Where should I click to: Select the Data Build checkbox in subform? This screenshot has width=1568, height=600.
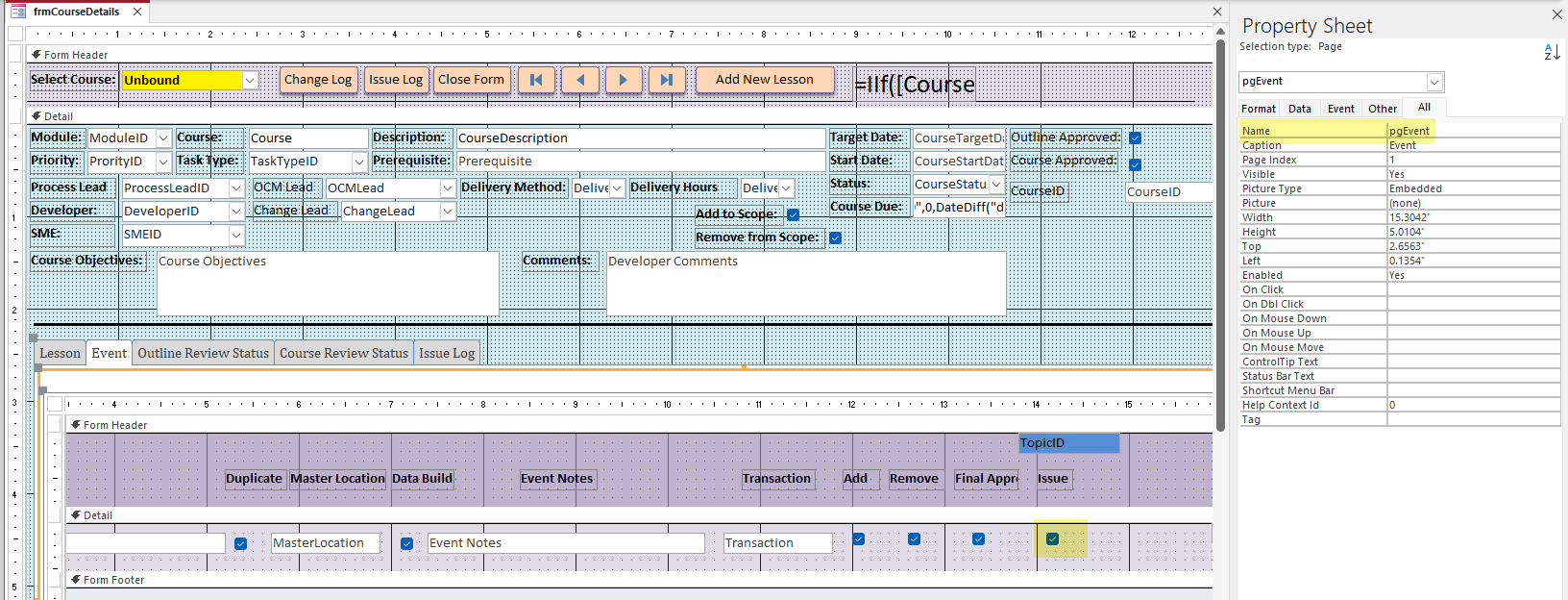[x=406, y=543]
